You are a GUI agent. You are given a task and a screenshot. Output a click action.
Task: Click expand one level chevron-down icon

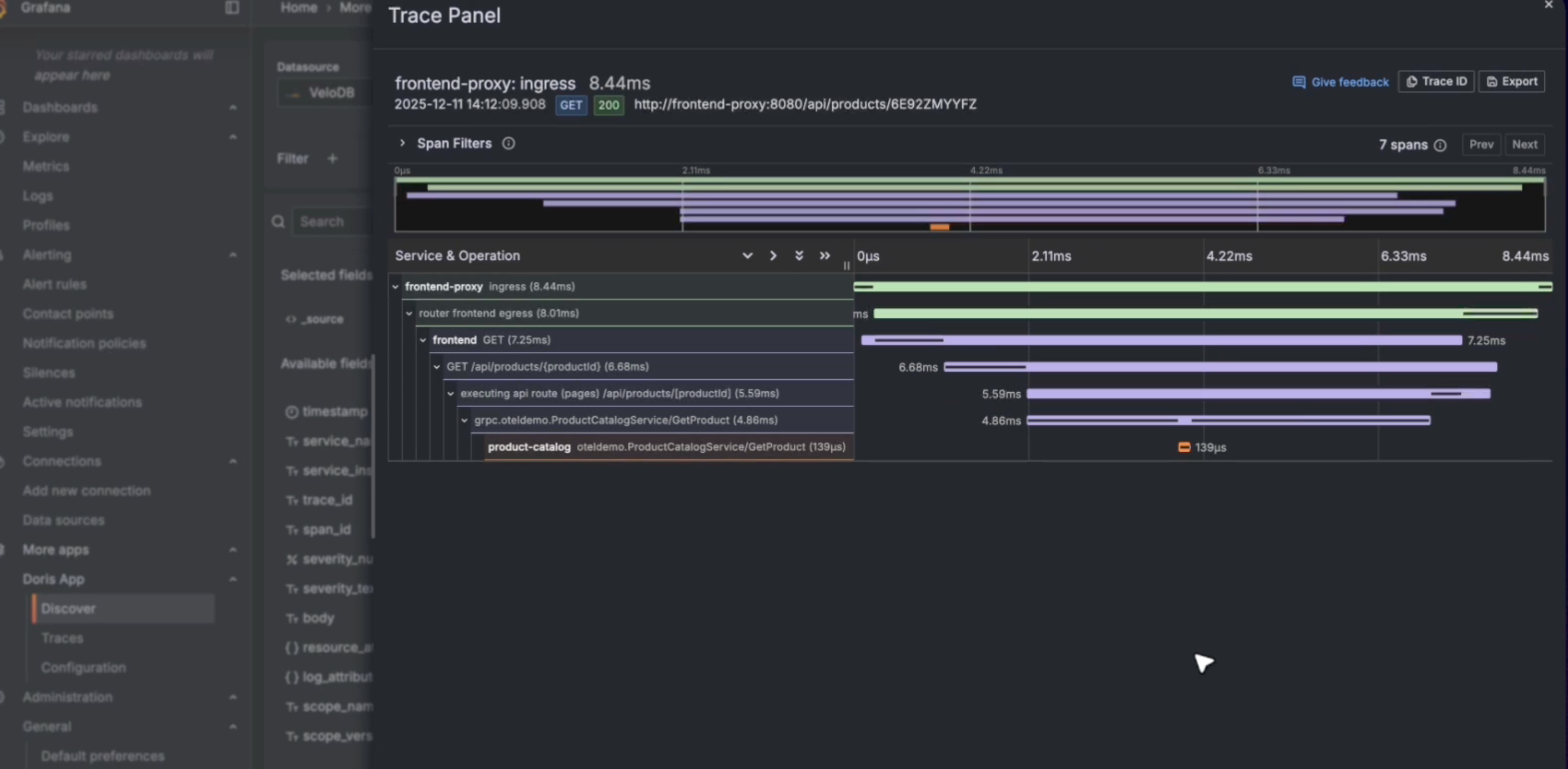(x=747, y=256)
